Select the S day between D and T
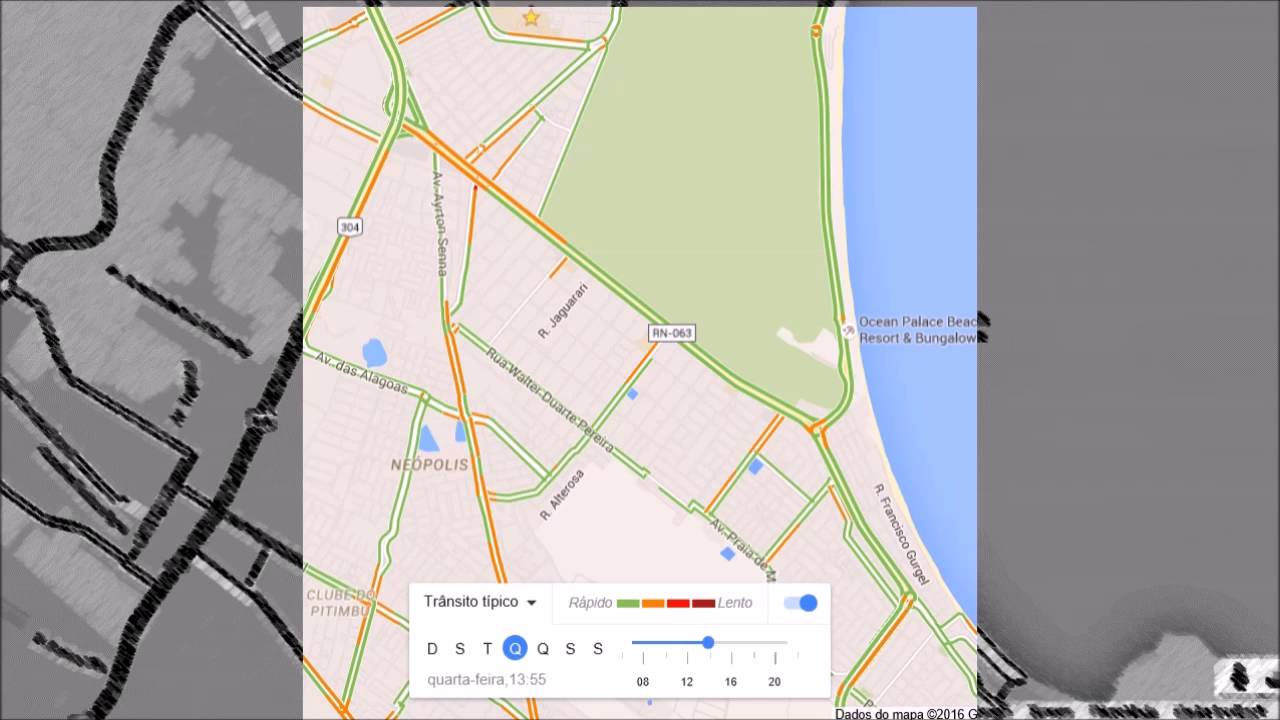1280x720 pixels. (x=460, y=649)
